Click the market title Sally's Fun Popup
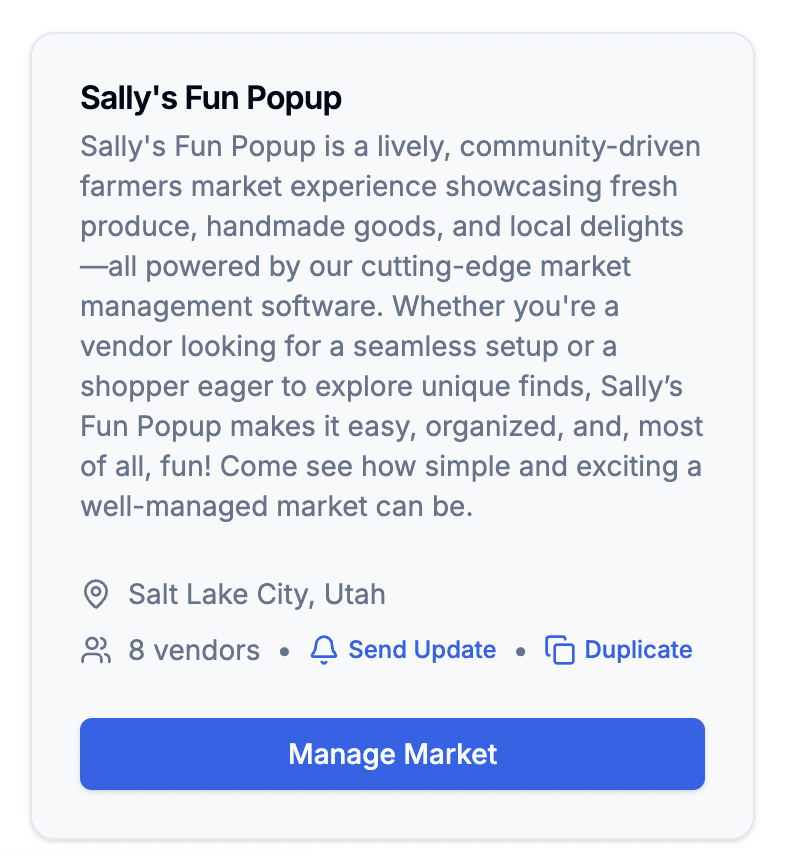This screenshot has width=790, height=856. 211,98
